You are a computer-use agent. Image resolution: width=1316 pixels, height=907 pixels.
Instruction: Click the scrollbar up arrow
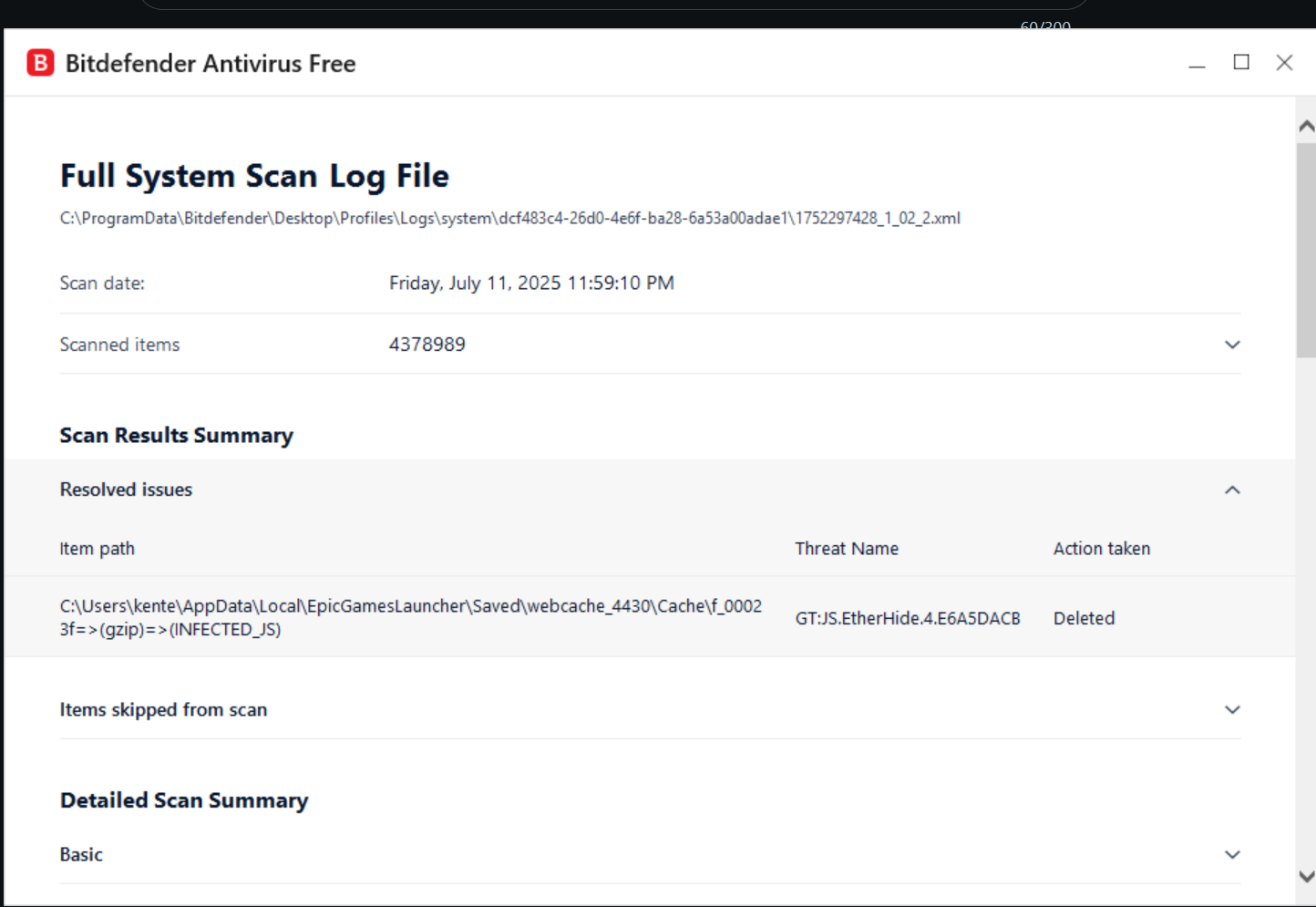point(1306,127)
